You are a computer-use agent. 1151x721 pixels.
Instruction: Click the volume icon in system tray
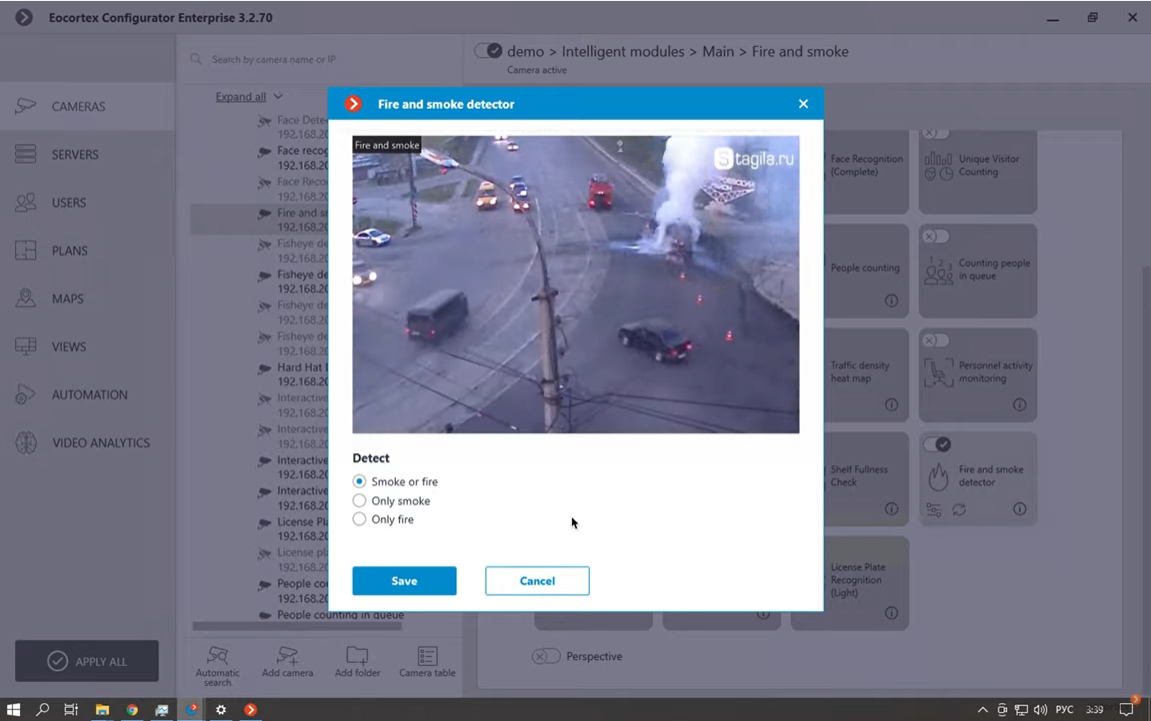(x=1040, y=709)
